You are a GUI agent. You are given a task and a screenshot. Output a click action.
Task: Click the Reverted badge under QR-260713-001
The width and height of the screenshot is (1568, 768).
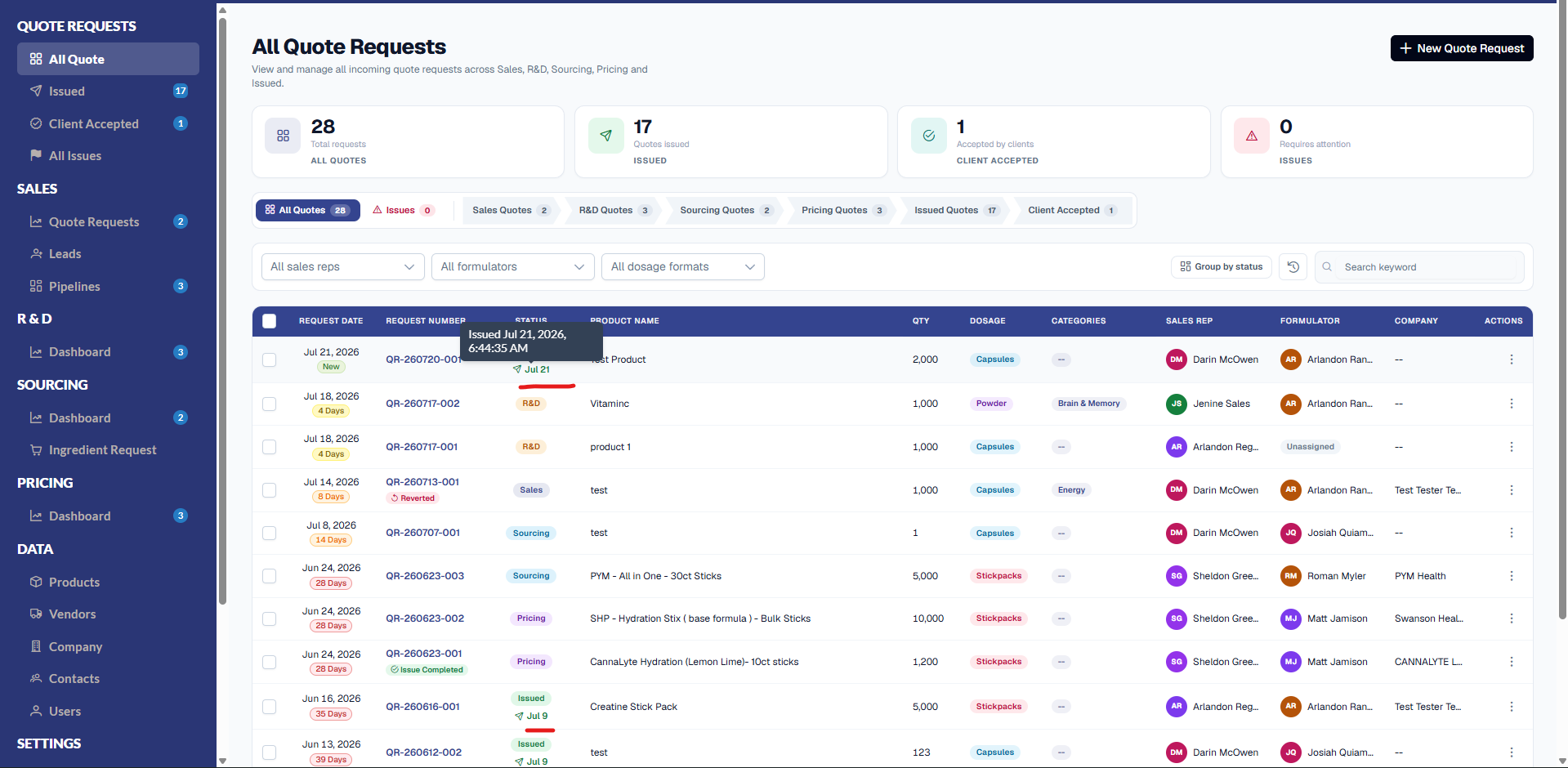(413, 498)
